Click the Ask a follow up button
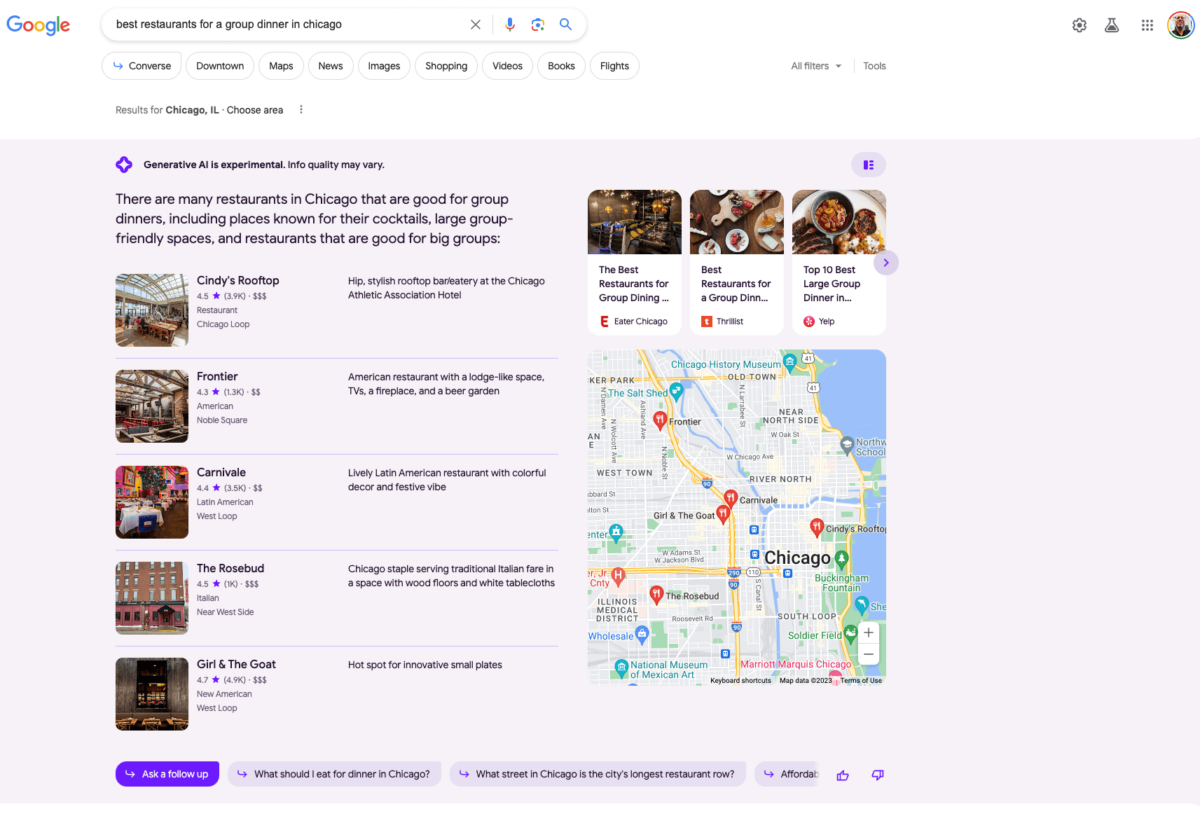 pos(167,774)
